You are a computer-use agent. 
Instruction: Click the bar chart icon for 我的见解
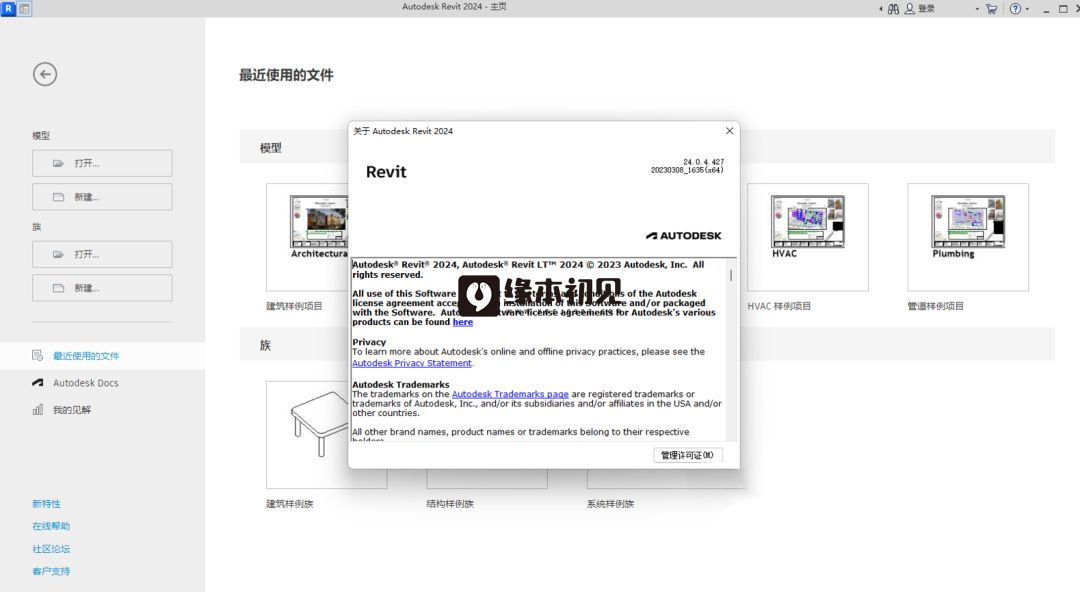37,409
